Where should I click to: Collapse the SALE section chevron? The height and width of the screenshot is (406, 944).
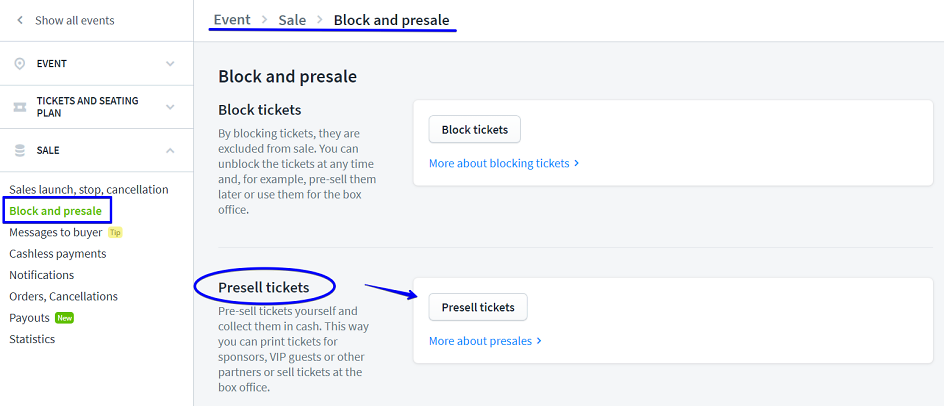170,150
